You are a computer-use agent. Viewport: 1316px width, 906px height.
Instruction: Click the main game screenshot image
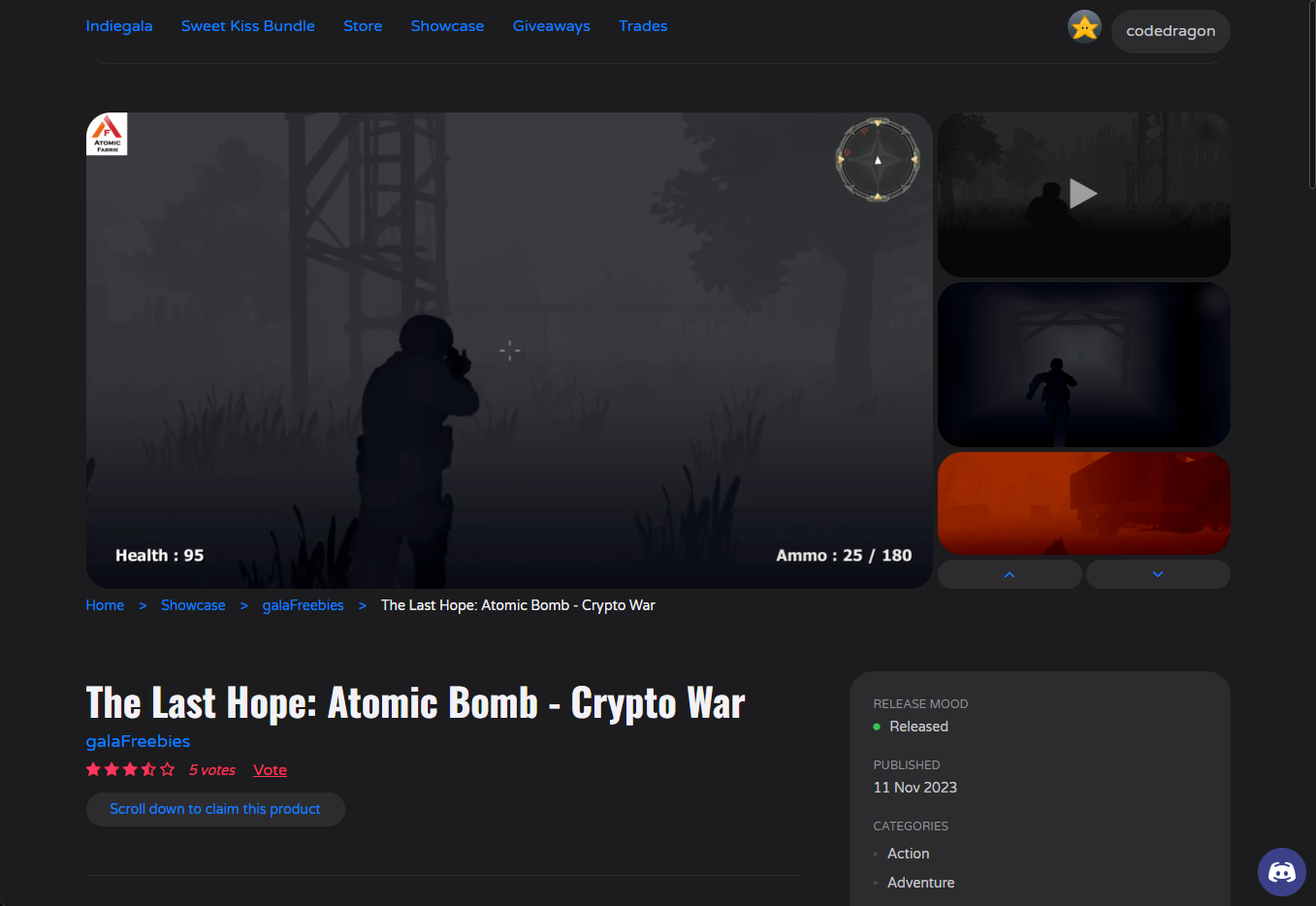[x=509, y=350]
